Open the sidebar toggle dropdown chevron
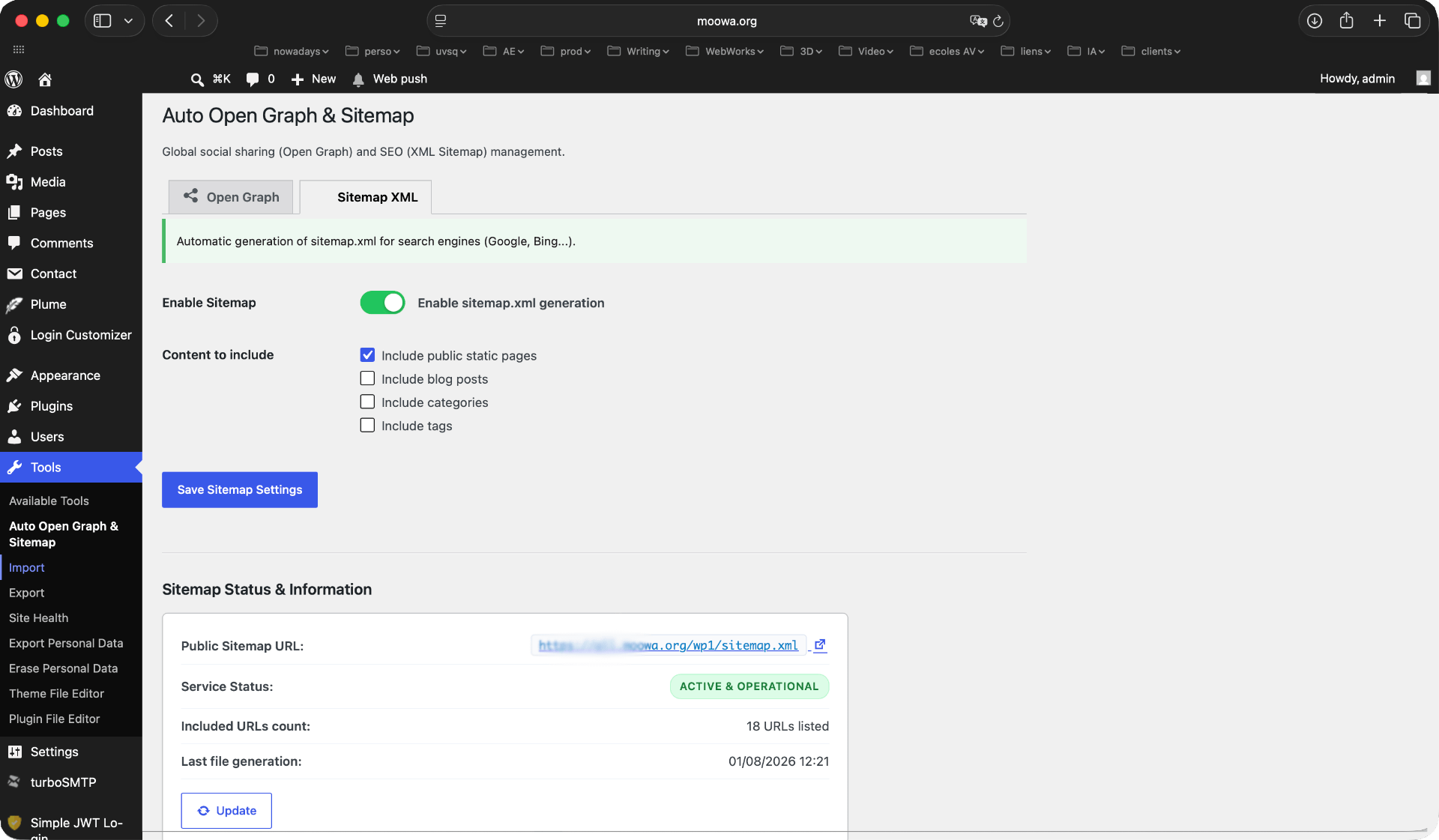The image size is (1439, 840). [x=128, y=21]
